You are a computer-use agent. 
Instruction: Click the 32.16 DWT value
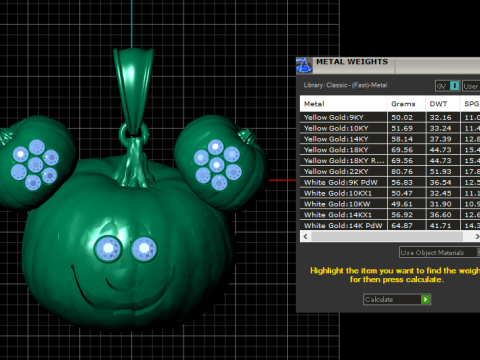point(440,117)
